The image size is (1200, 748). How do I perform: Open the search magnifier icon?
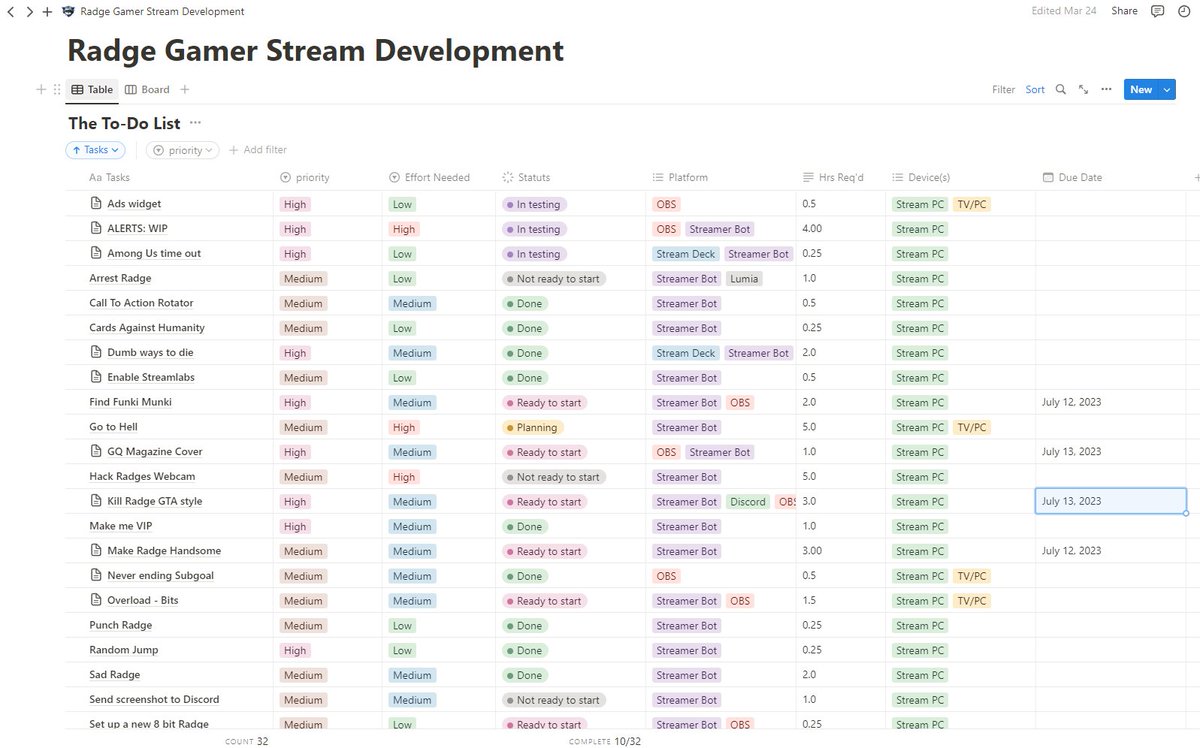pyautogui.click(x=1061, y=89)
